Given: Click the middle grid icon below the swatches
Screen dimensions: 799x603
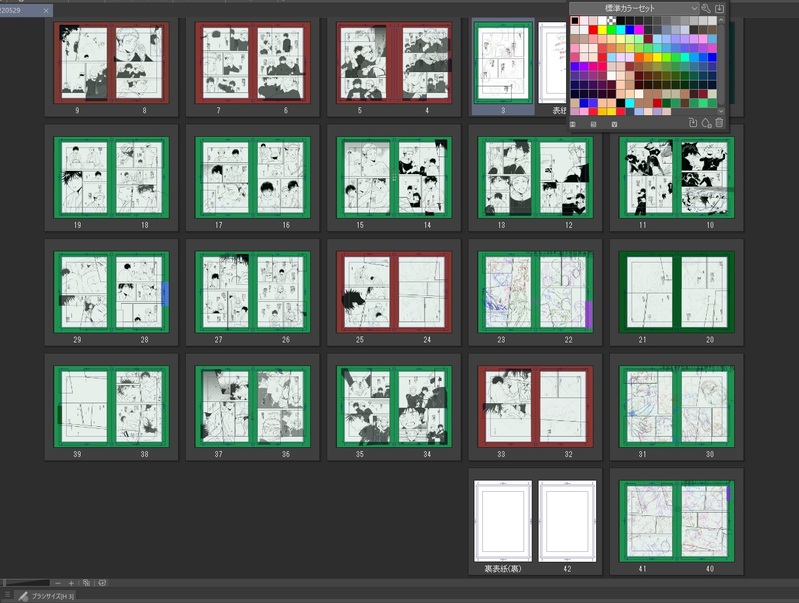Looking at the screenshot, I should point(593,124).
